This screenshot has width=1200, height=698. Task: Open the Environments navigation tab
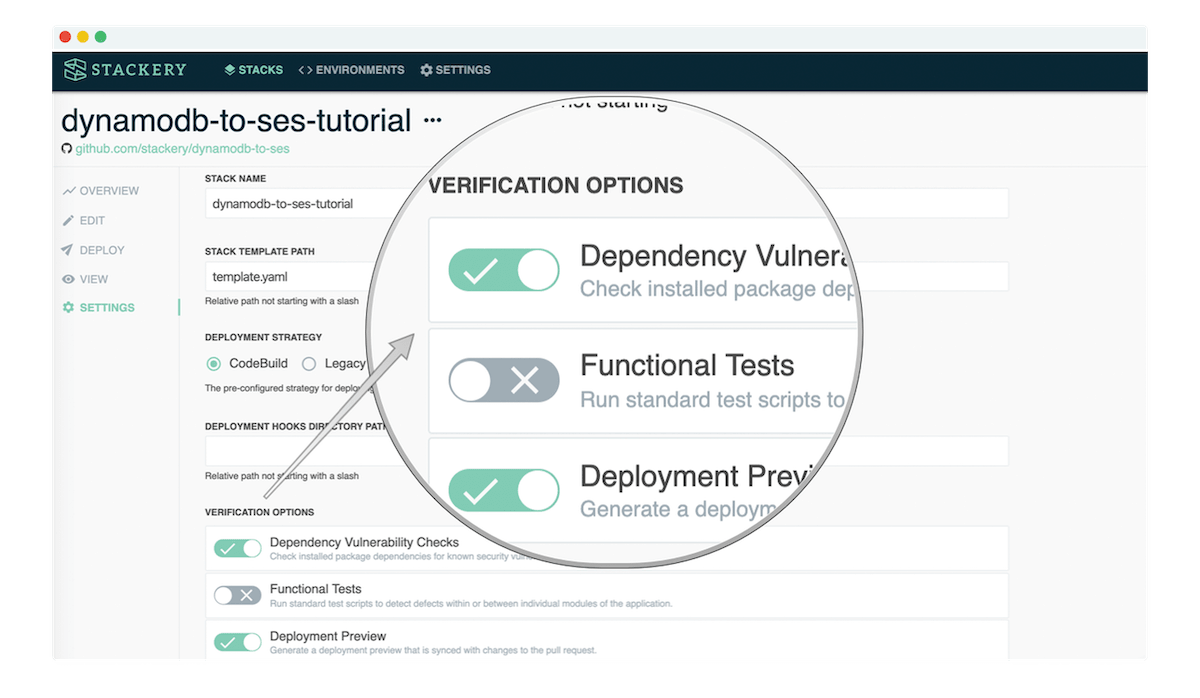click(x=351, y=70)
